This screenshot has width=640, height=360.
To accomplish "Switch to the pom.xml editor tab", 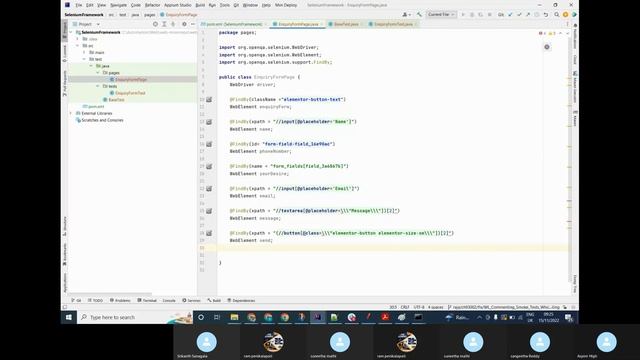I will click(234, 24).
